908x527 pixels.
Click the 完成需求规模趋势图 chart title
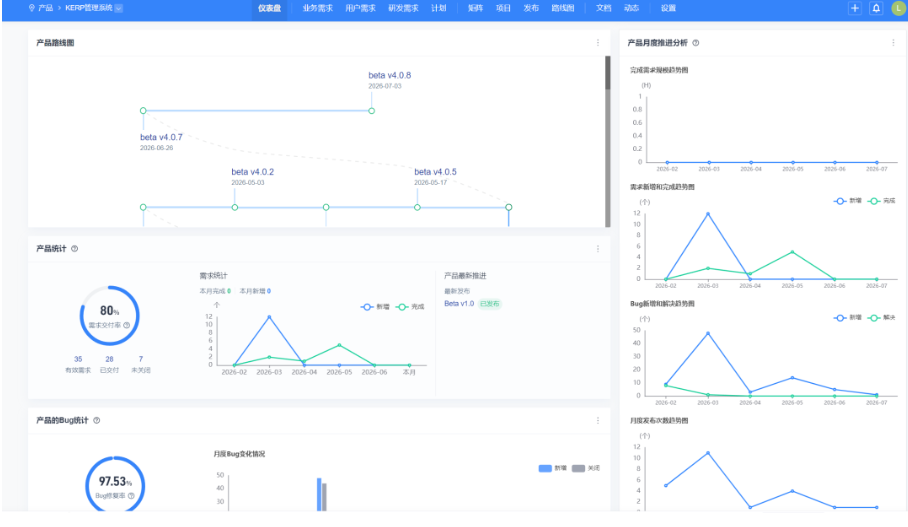659,70
